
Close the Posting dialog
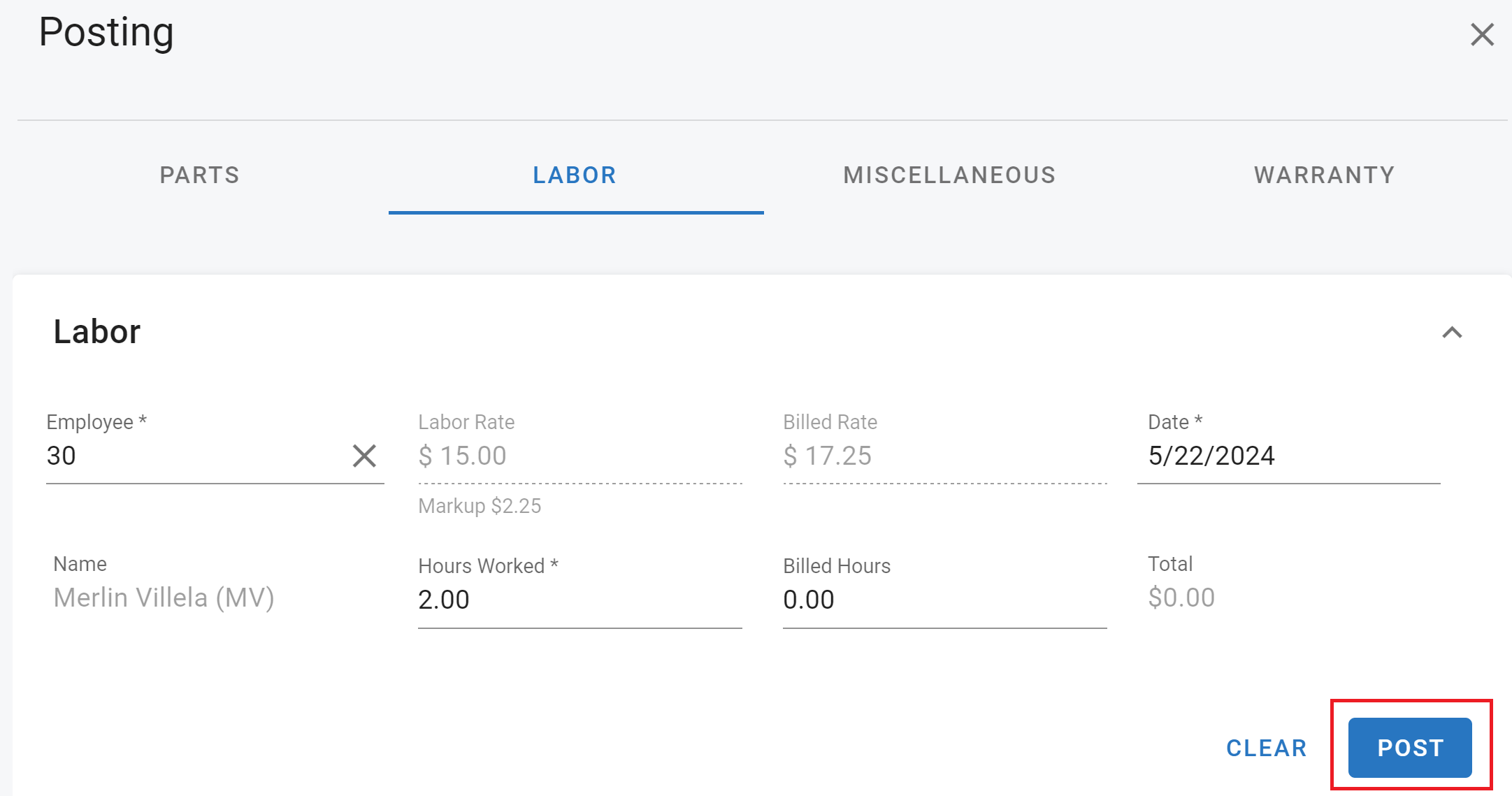(x=1481, y=34)
